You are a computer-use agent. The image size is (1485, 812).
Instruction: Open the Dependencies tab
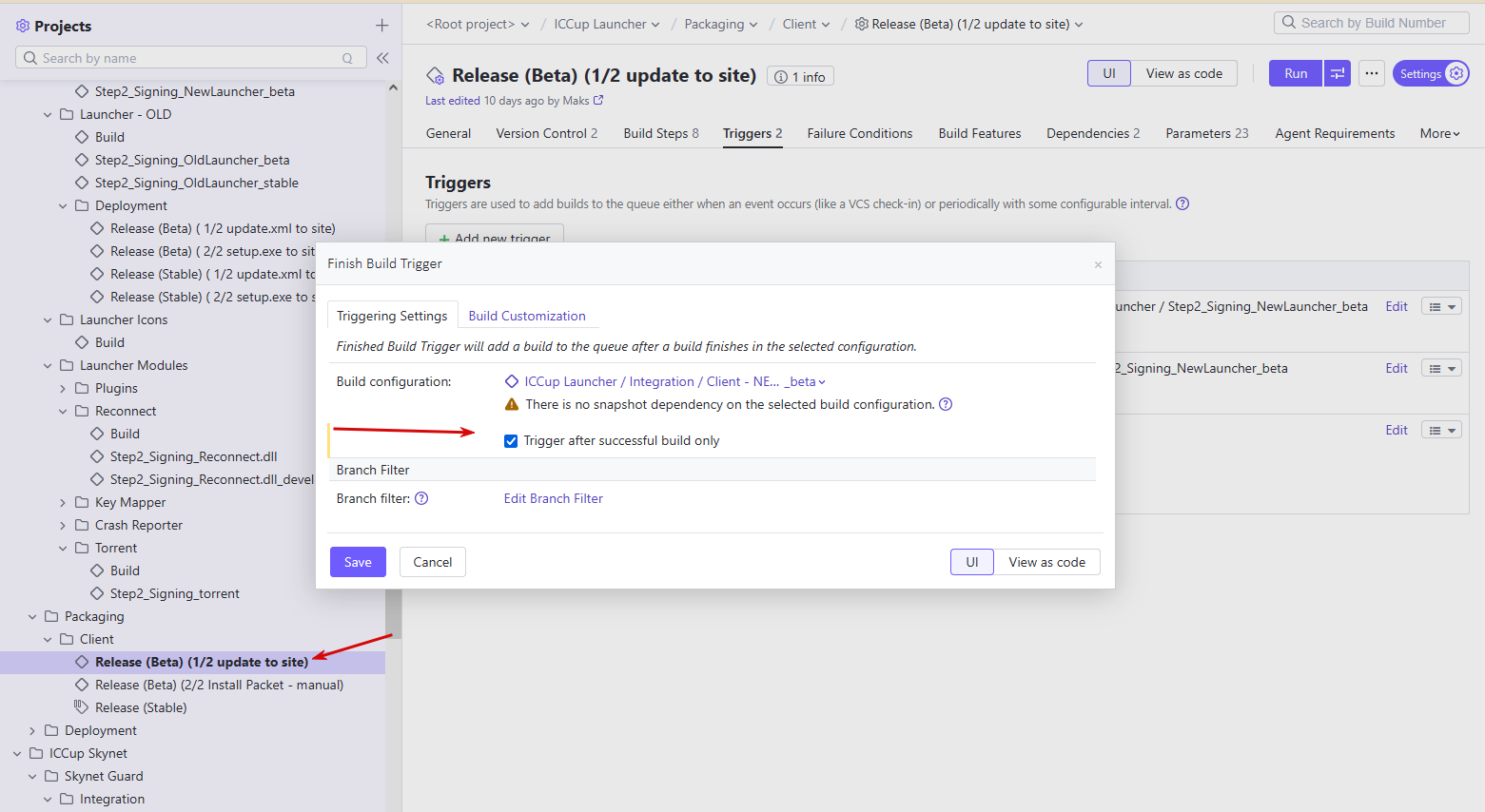[1093, 133]
